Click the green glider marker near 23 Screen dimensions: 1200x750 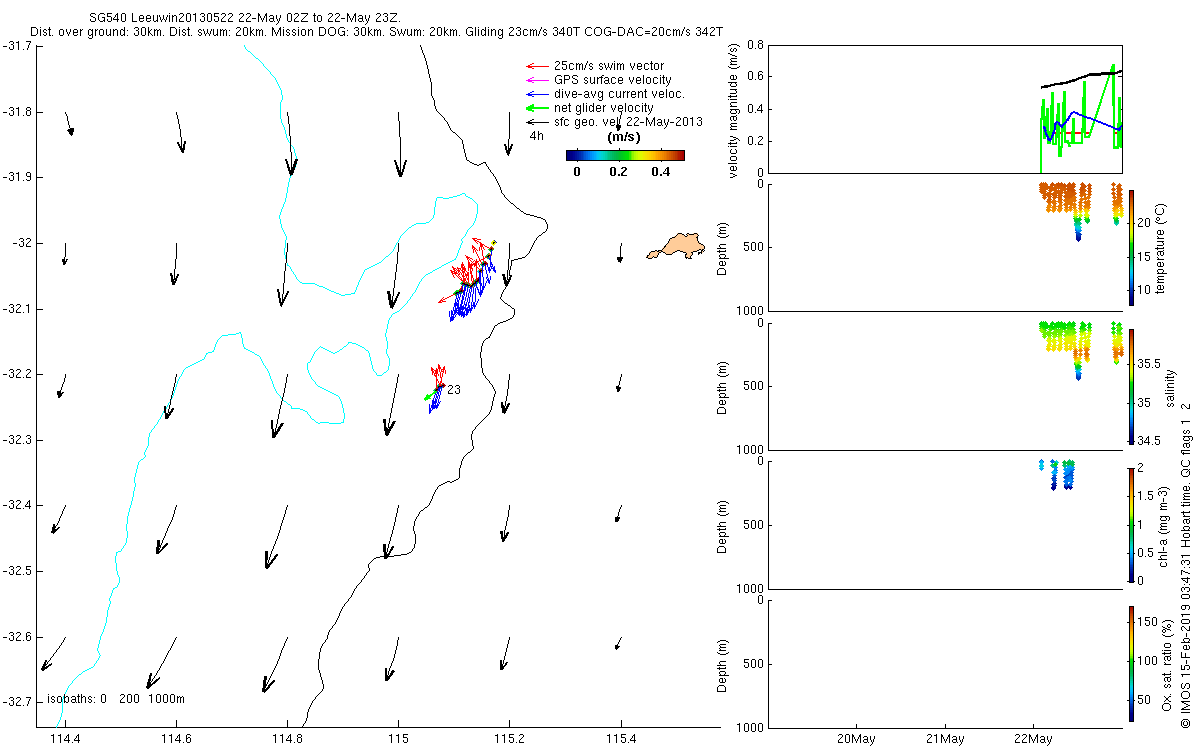[429, 397]
